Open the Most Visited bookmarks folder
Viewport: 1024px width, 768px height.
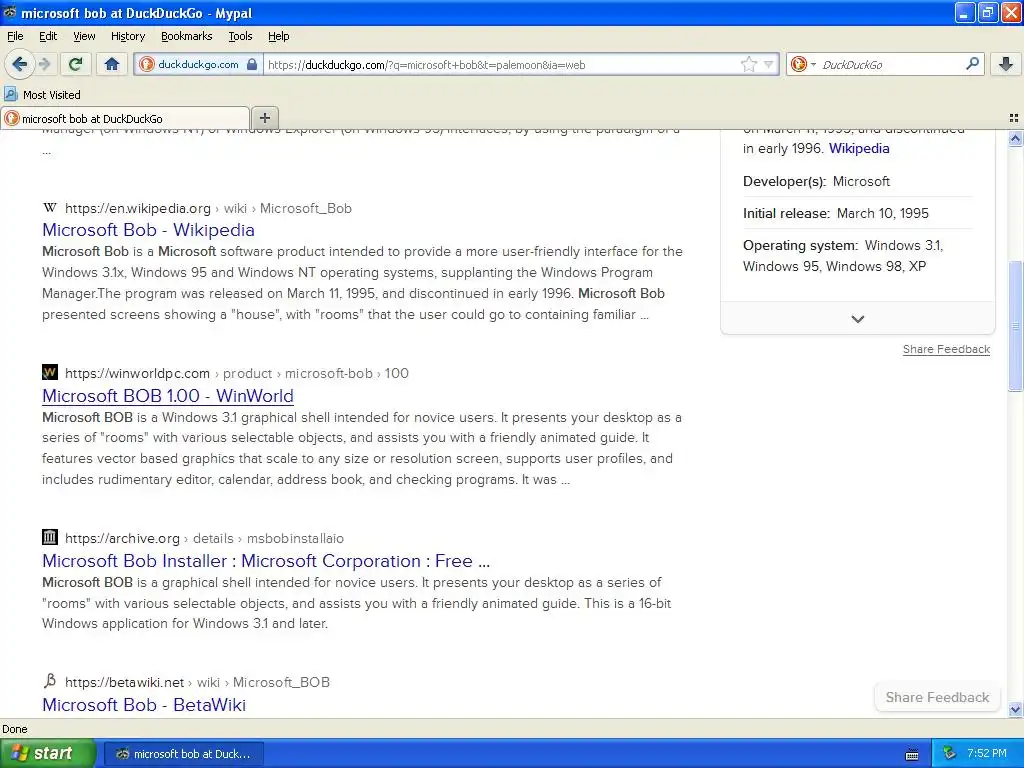click(43, 95)
